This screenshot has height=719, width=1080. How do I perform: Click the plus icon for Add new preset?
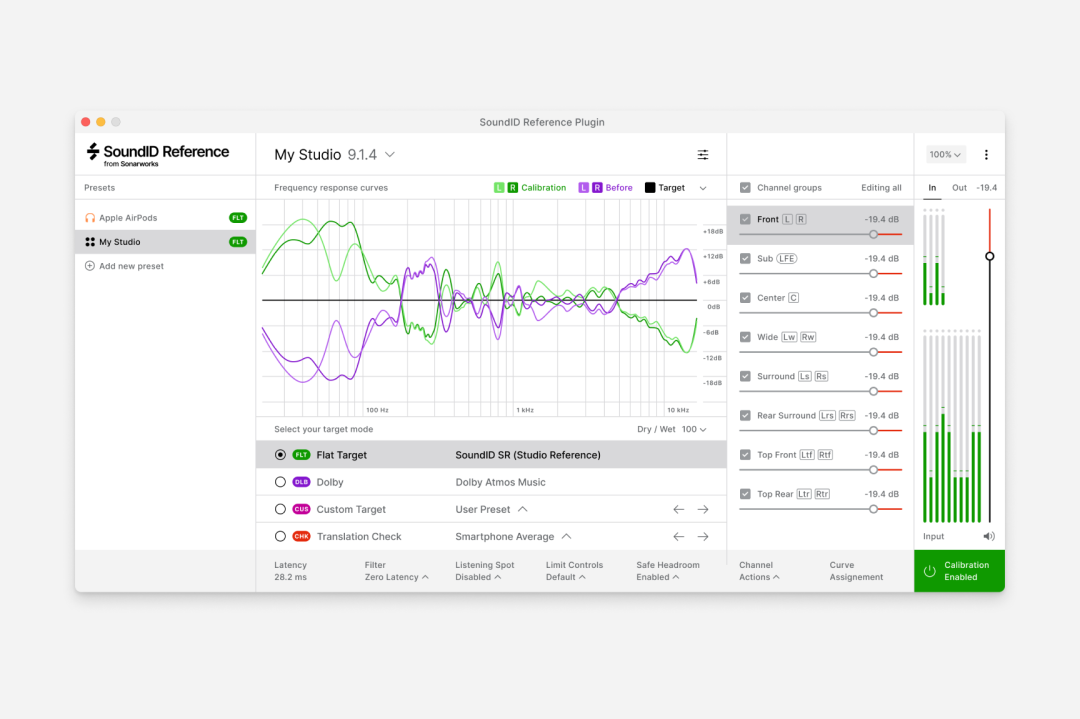pyautogui.click(x=90, y=266)
